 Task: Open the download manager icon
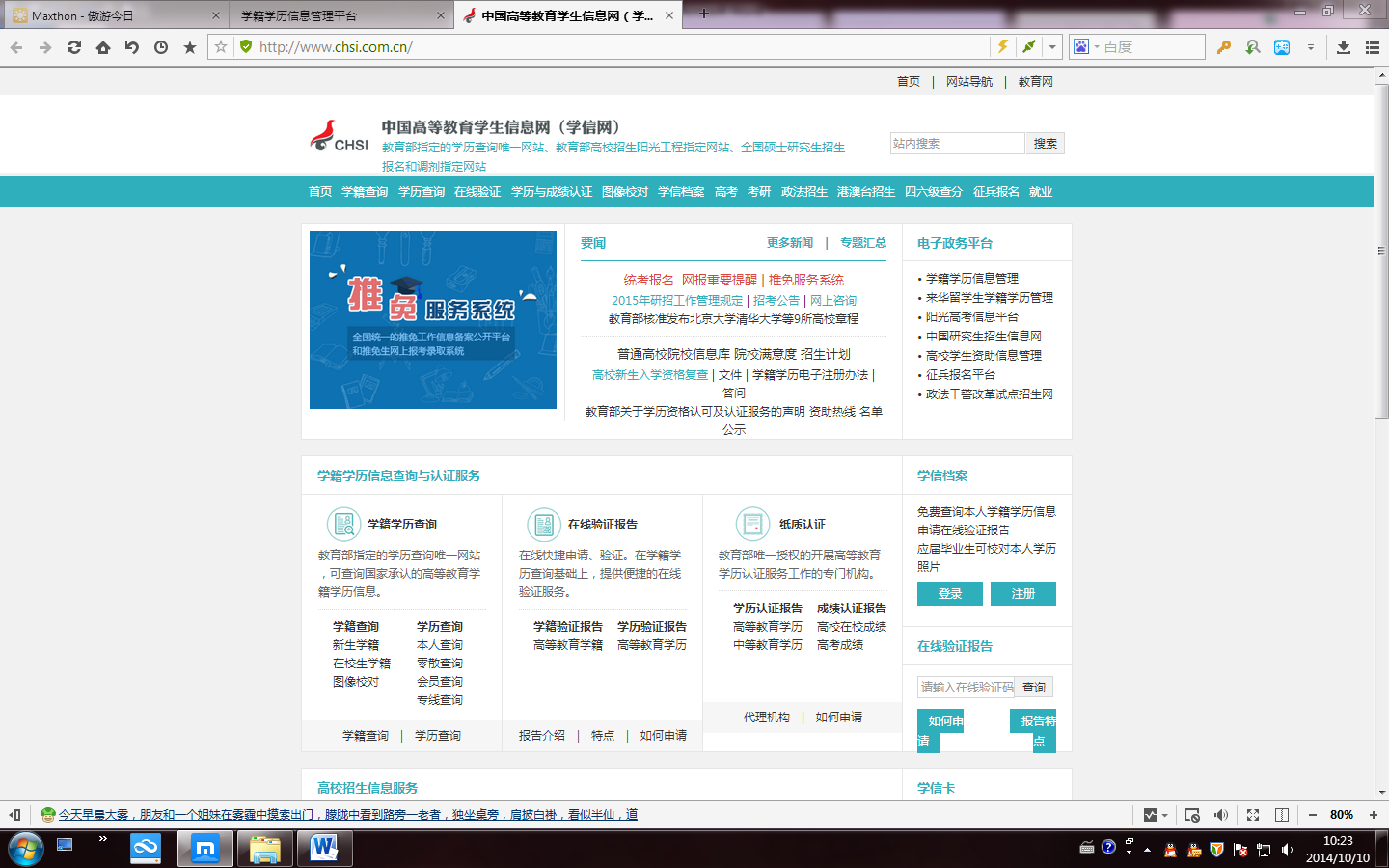point(1344,47)
